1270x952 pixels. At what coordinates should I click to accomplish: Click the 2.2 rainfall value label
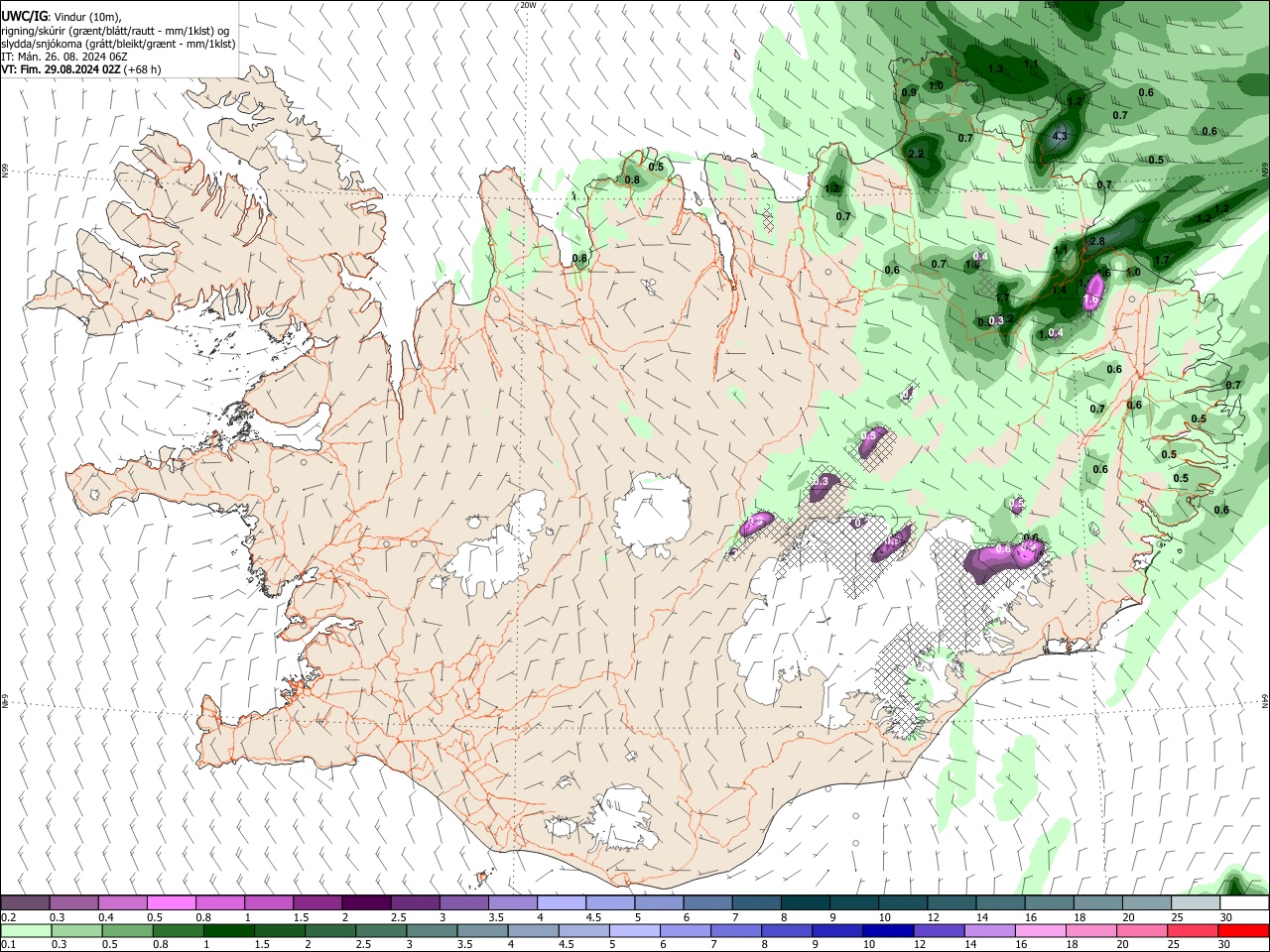(x=916, y=154)
